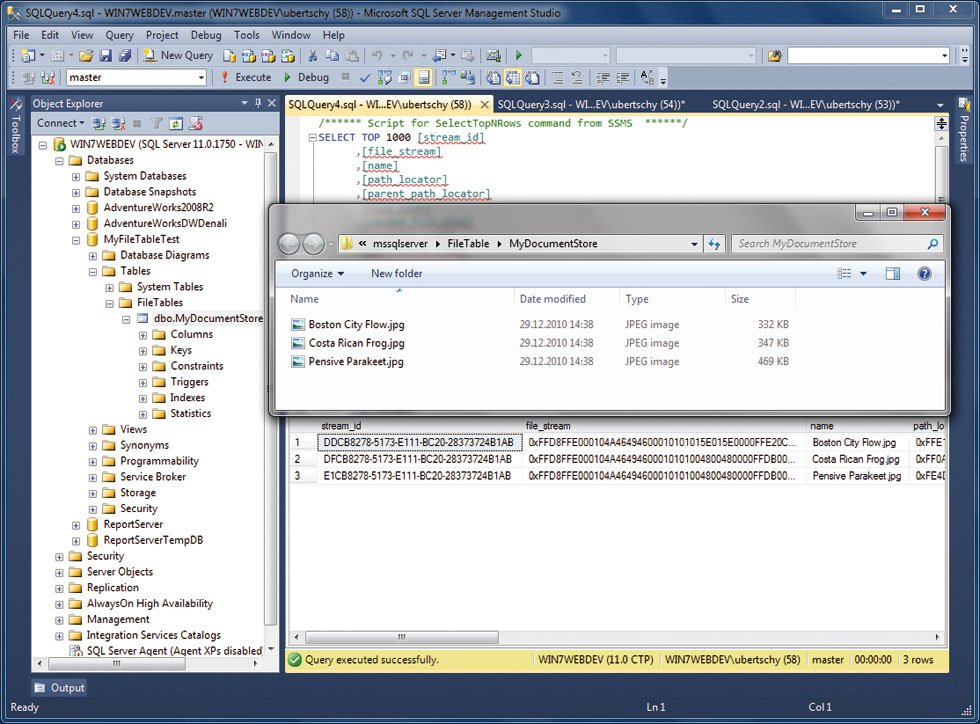The height and width of the screenshot is (724, 980).
Task: Switch to the SQLQuery2.sql tab
Action: 806,104
